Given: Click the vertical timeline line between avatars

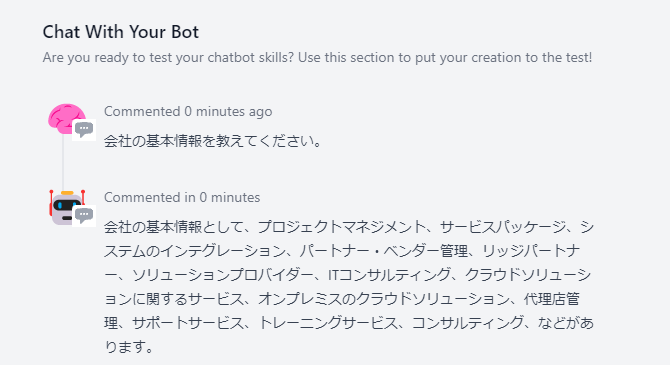Looking at the screenshot, I should [x=63, y=162].
